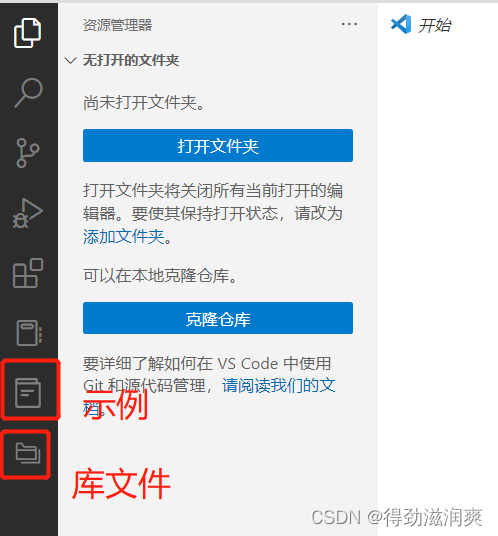Image resolution: width=498 pixels, height=536 pixels.
Task: Open Run and Debug bug icon
Action: [x=28, y=213]
